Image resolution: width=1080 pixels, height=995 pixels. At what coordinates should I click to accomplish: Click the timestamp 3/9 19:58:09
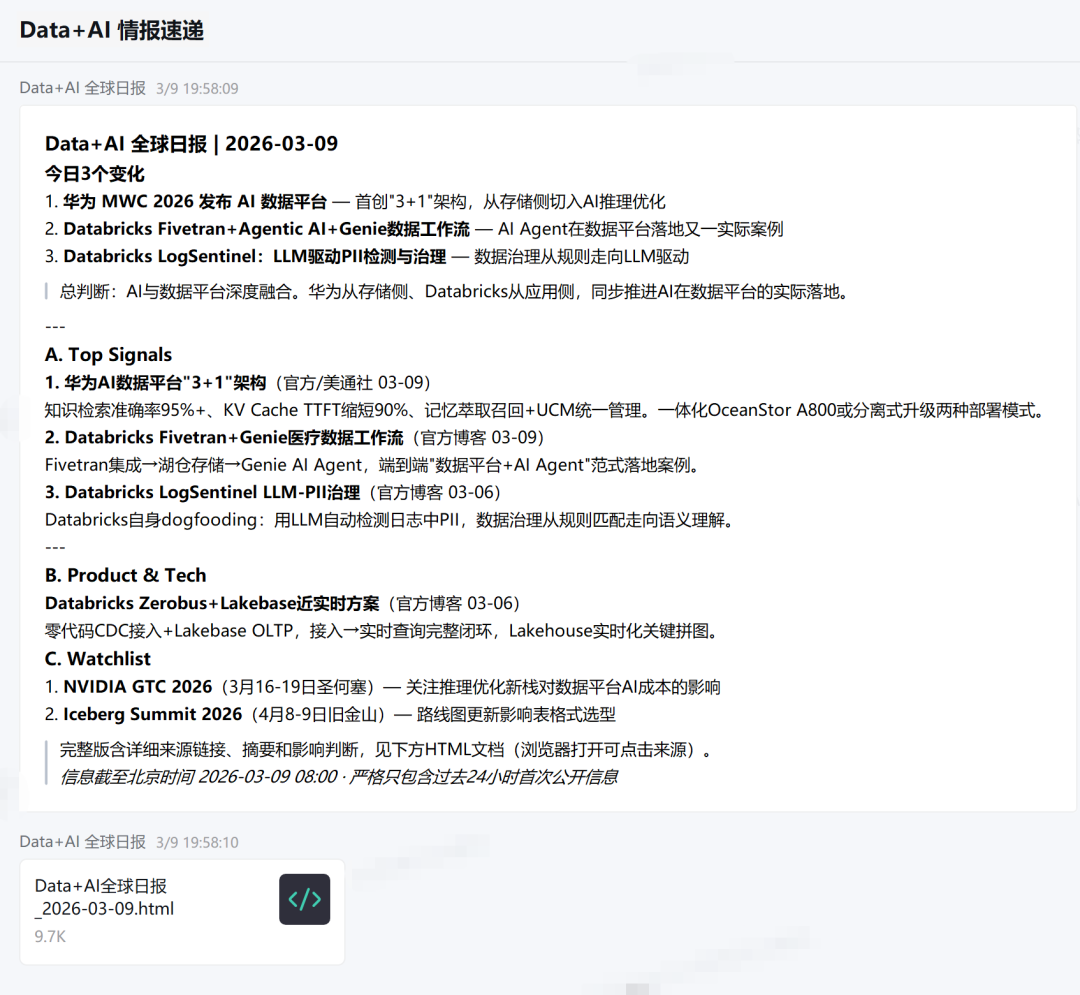(x=197, y=89)
